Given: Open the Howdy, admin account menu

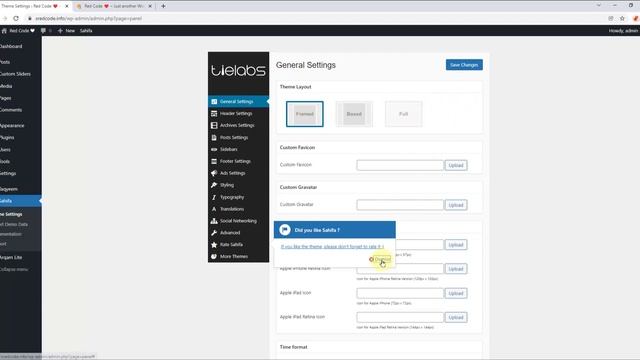Looking at the screenshot, I should coord(623,31).
